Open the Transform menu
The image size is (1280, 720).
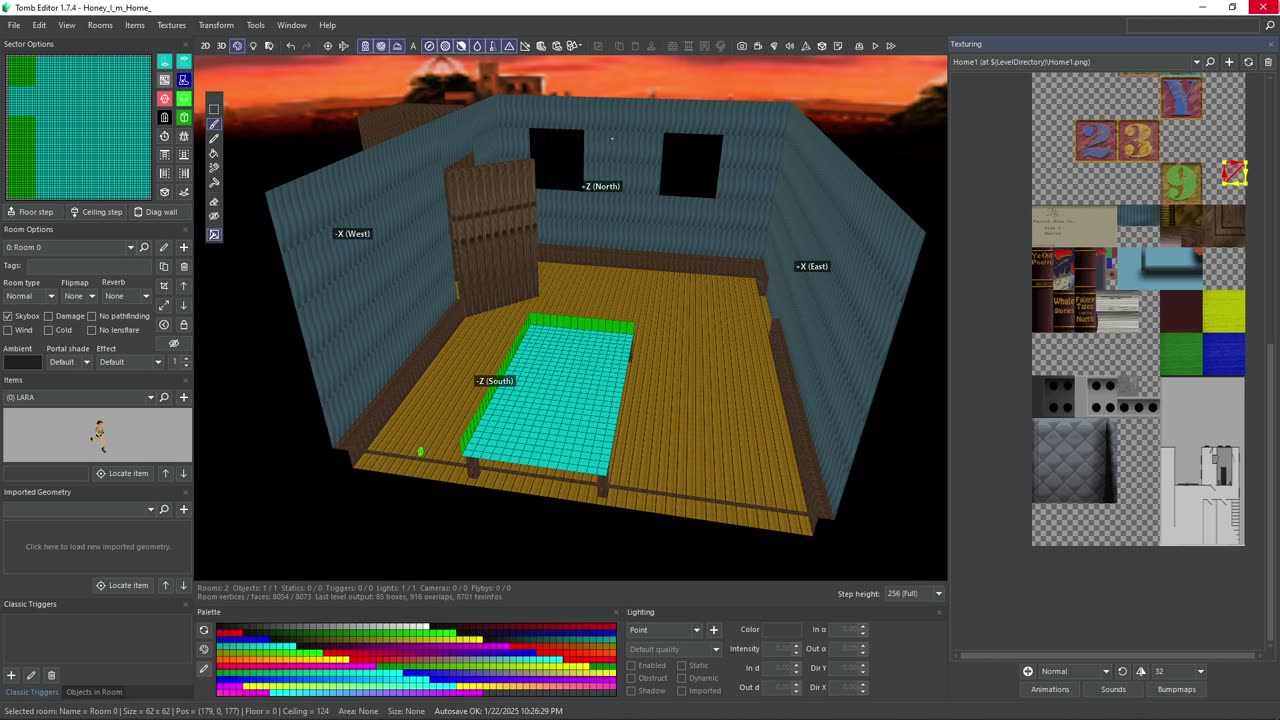tap(216, 25)
